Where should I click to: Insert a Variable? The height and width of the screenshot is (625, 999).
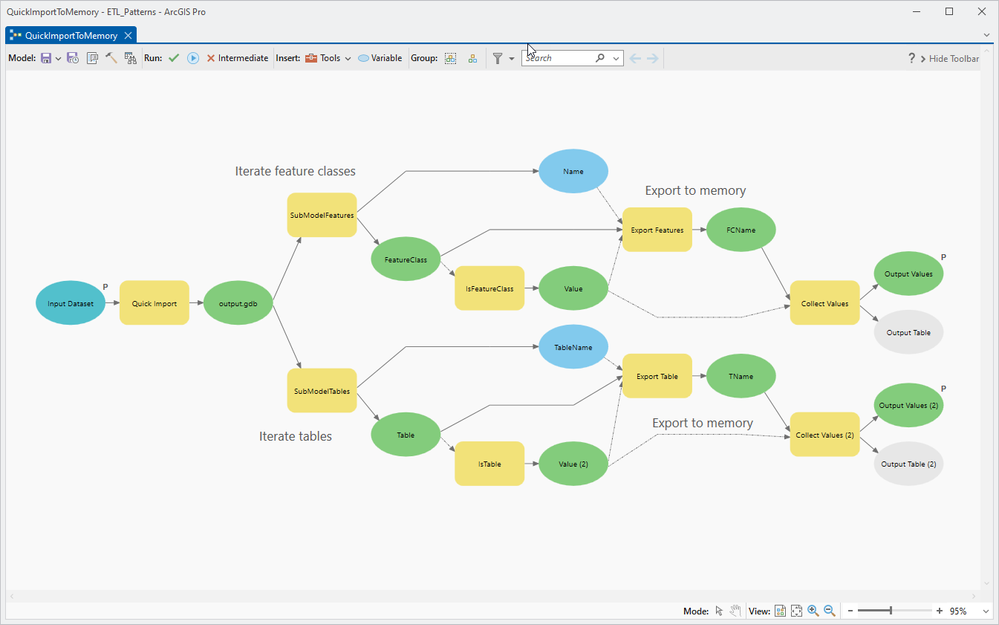click(x=380, y=58)
